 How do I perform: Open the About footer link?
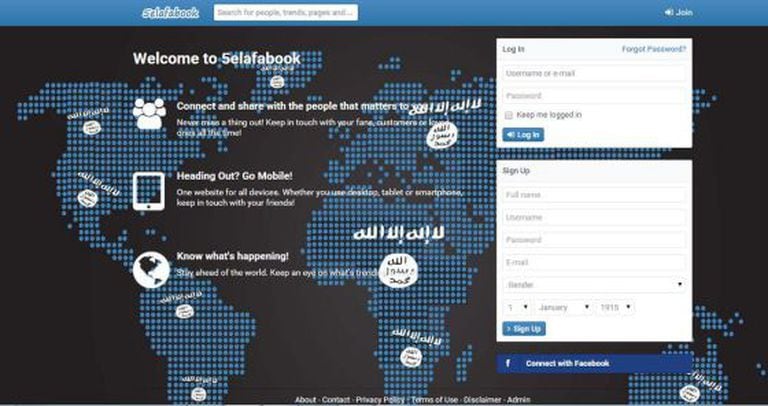305,400
